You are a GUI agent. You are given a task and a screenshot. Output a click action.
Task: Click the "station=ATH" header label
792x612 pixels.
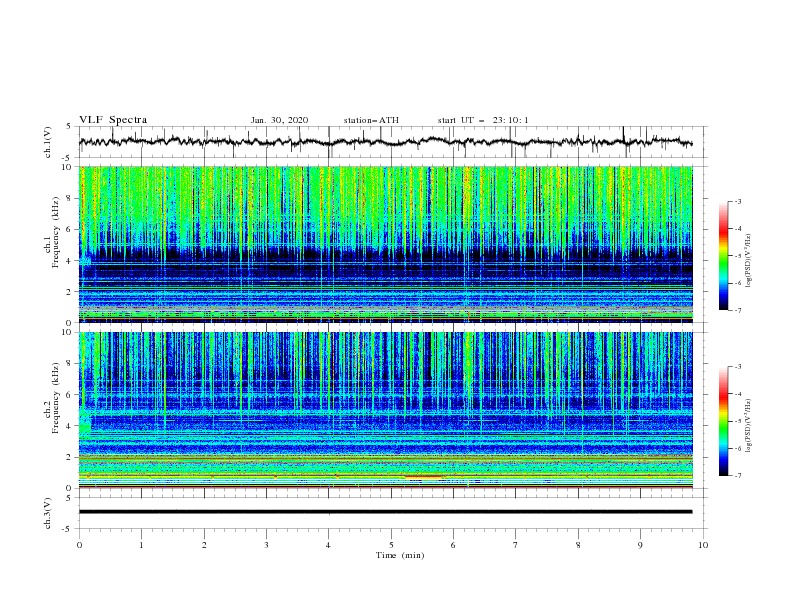(371, 120)
